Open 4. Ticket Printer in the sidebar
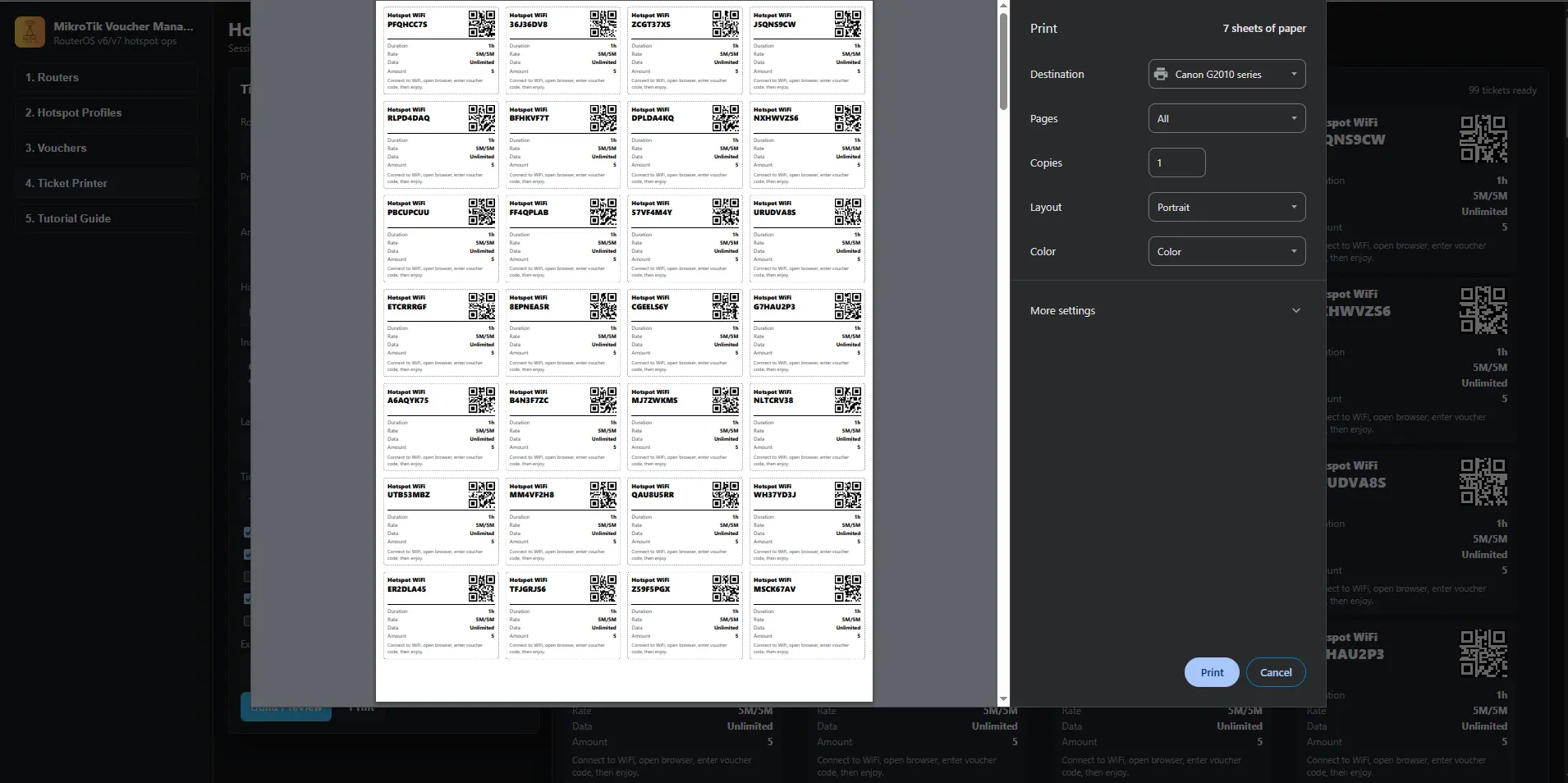 pos(107,183)
